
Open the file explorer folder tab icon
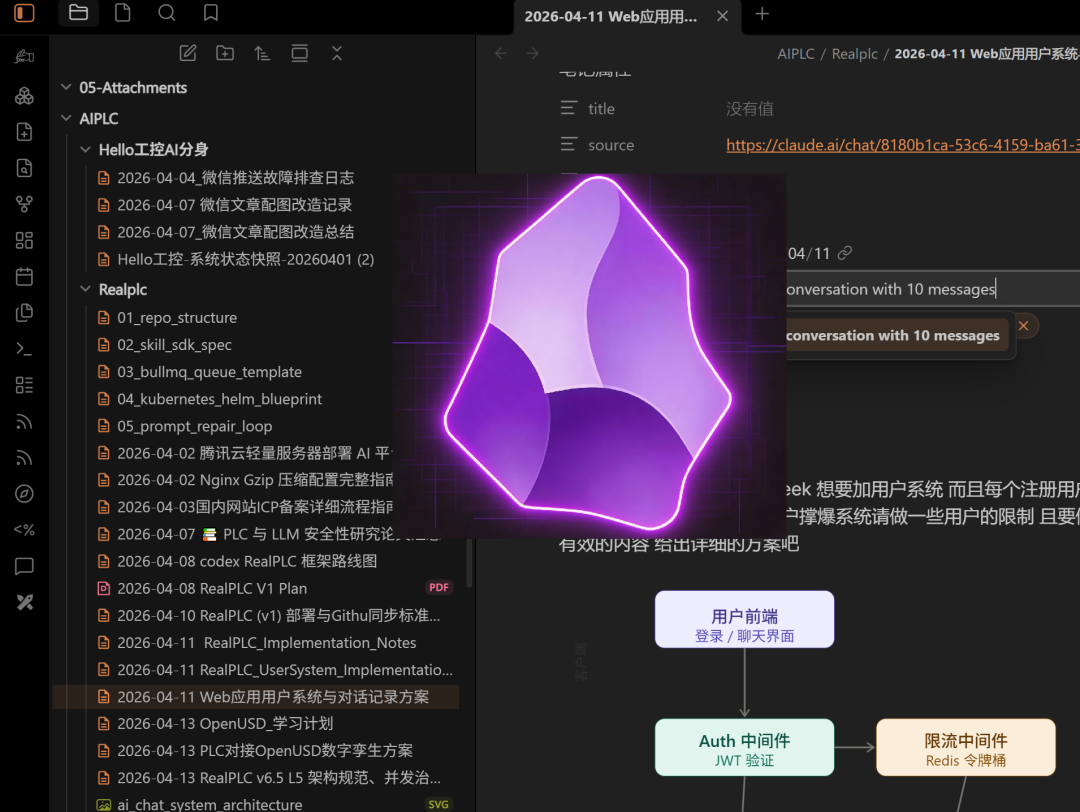(x=79, y=13)
